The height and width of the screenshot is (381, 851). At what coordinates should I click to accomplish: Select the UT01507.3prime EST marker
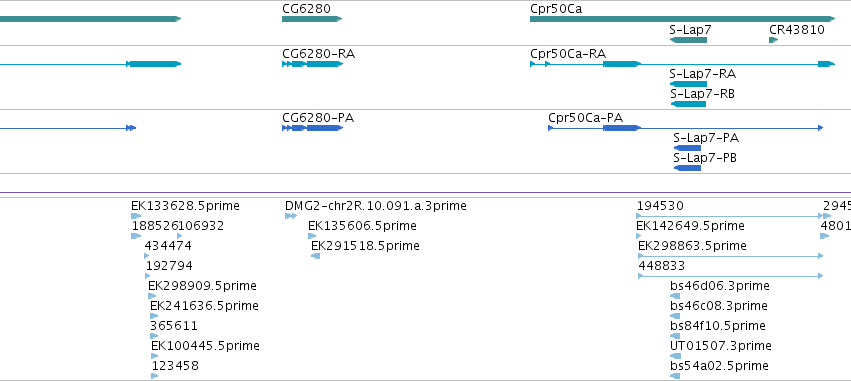pos(676,356)
